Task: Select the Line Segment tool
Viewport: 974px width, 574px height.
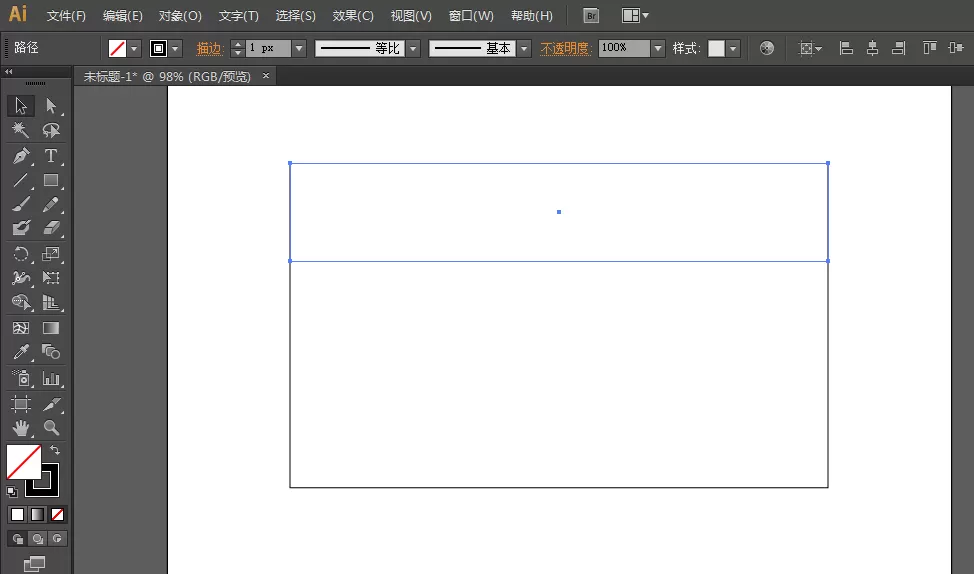Action: (x=20, y=180)
